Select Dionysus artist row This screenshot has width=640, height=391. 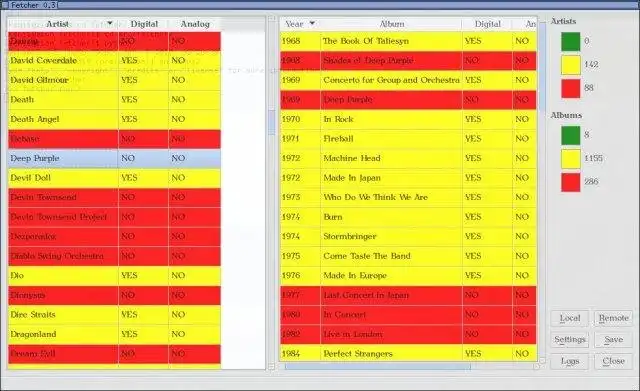coord(114,295)
